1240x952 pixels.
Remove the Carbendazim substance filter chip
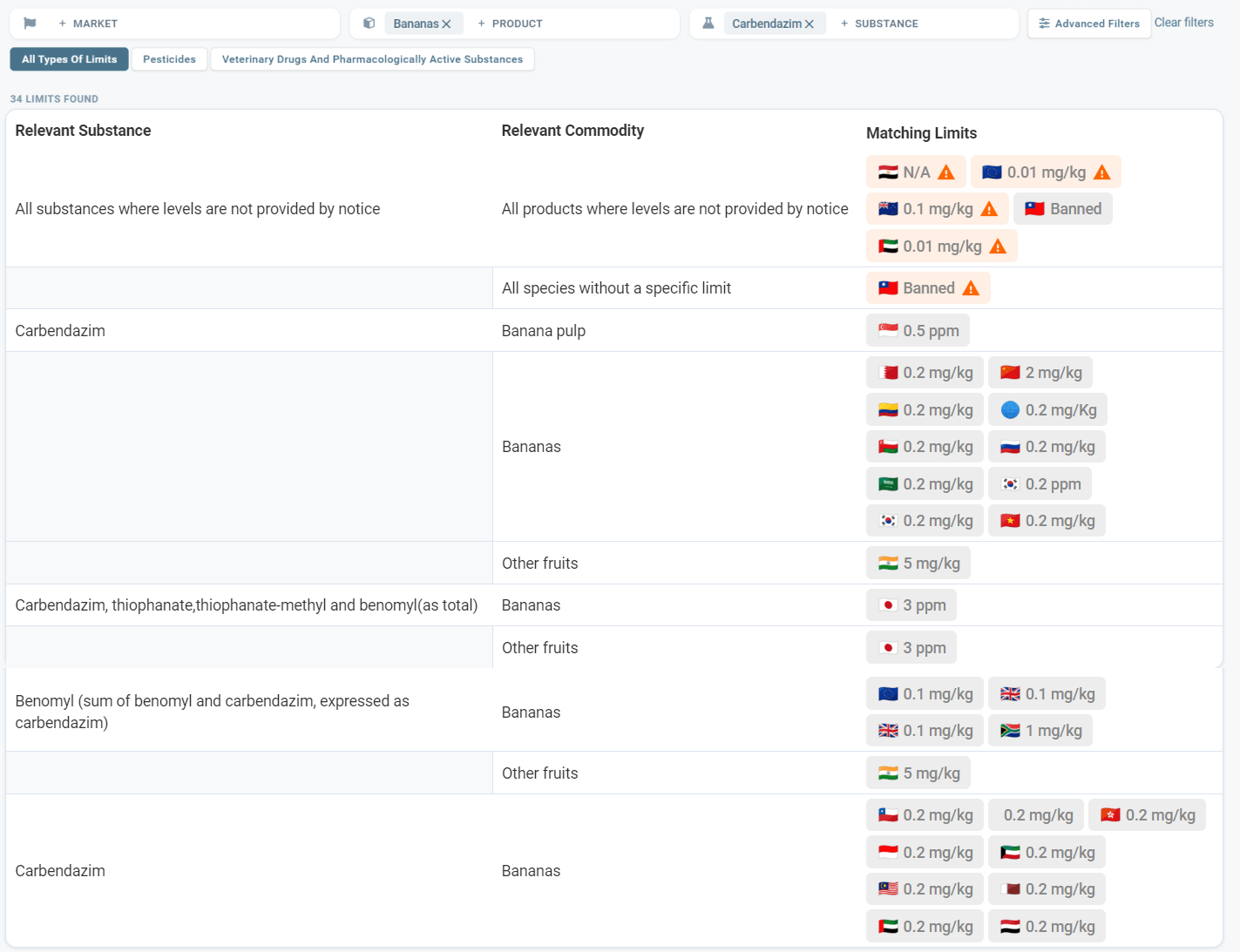point(810,24)
